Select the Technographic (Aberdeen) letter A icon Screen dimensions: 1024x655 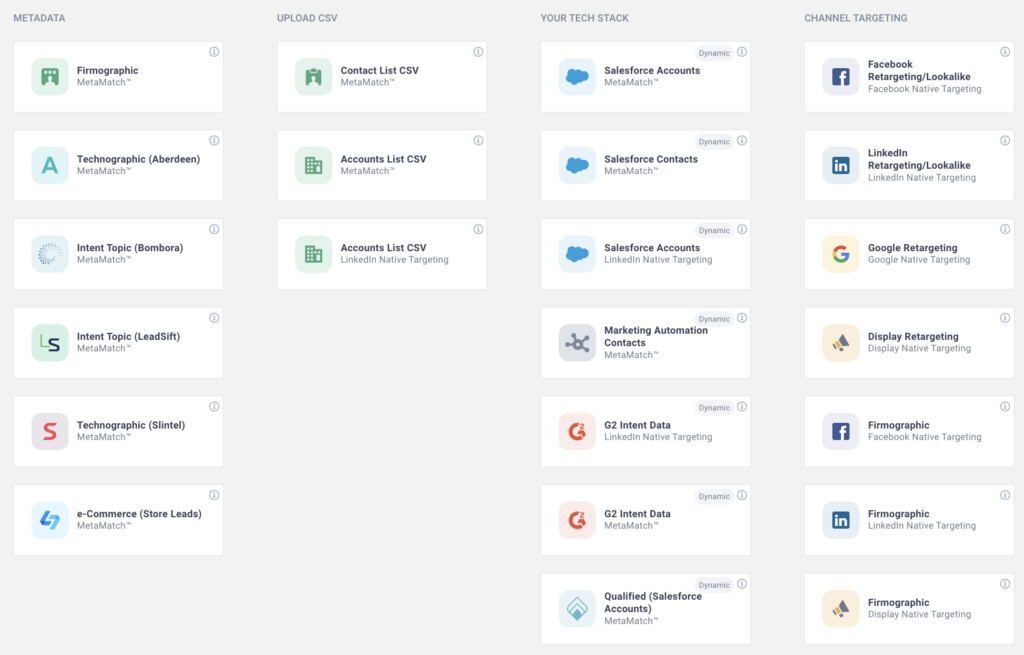point(50,165)
